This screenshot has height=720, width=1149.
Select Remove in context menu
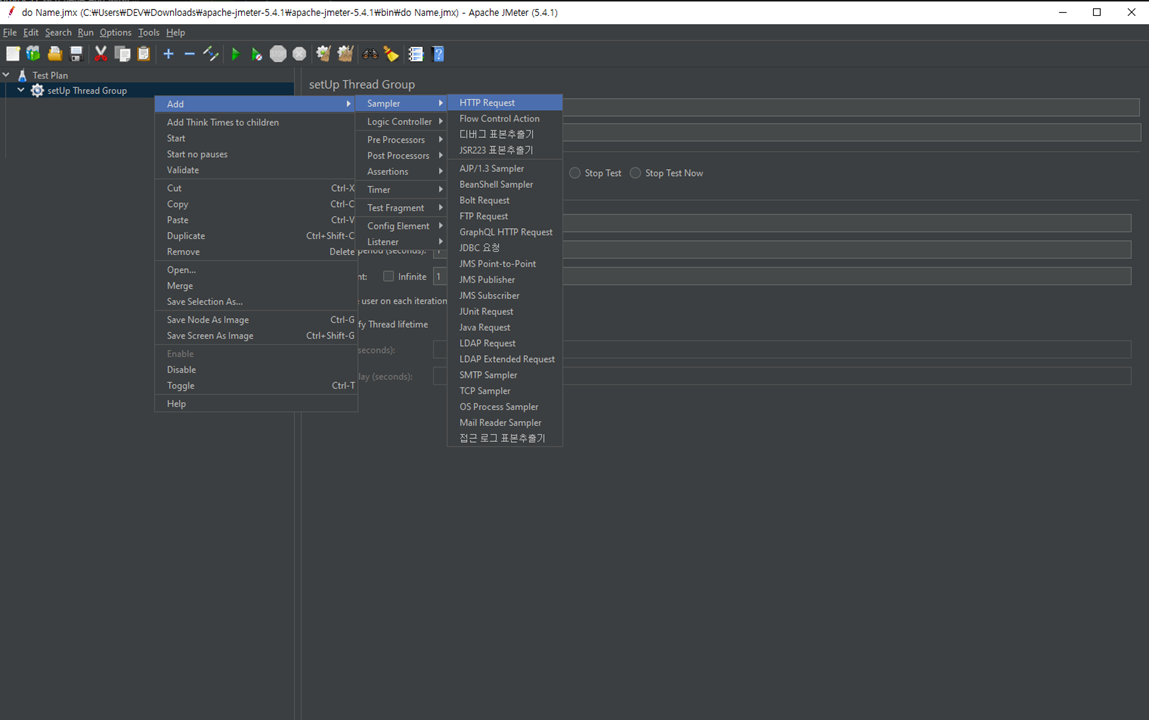pyautogui.click(x=256, y=252)
